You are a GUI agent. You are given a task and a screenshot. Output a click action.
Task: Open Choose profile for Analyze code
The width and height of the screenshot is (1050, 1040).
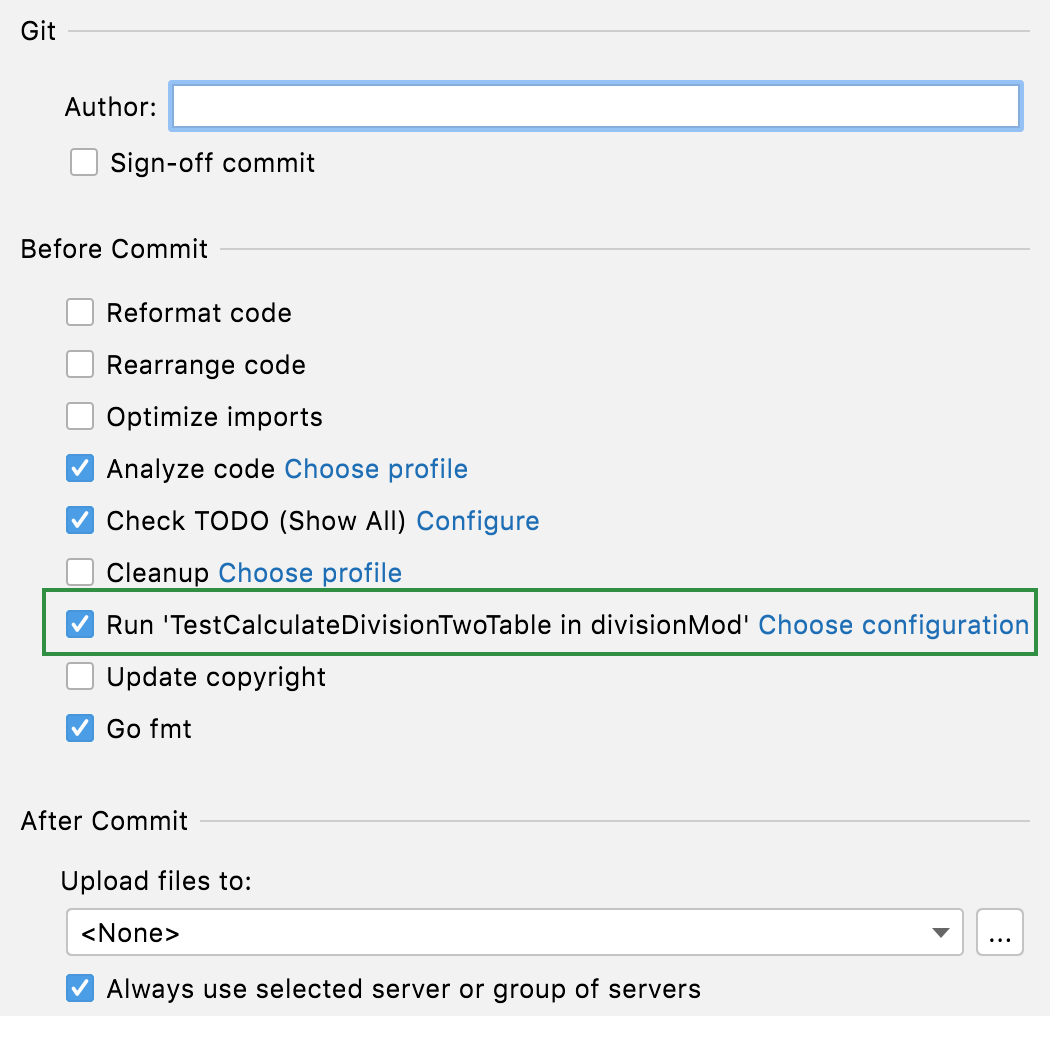[375, 468]
